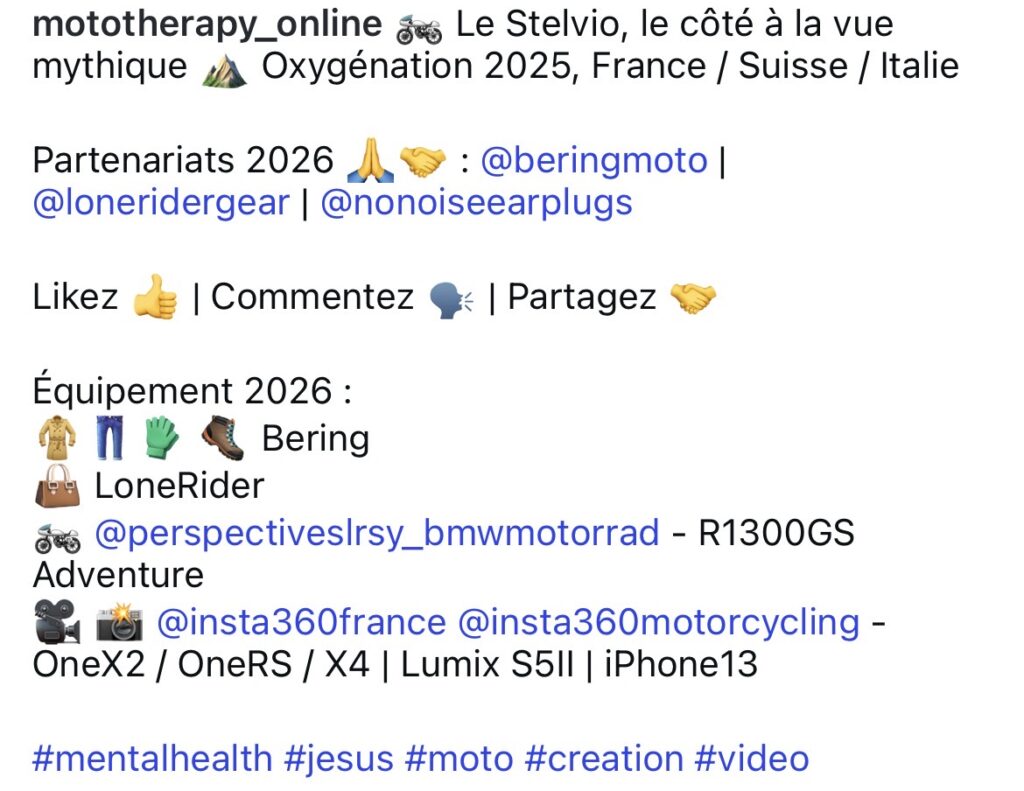This screenshot has width=1024, height=791.
Task: Open the @beringmoto mention
Action: point(594,160)
